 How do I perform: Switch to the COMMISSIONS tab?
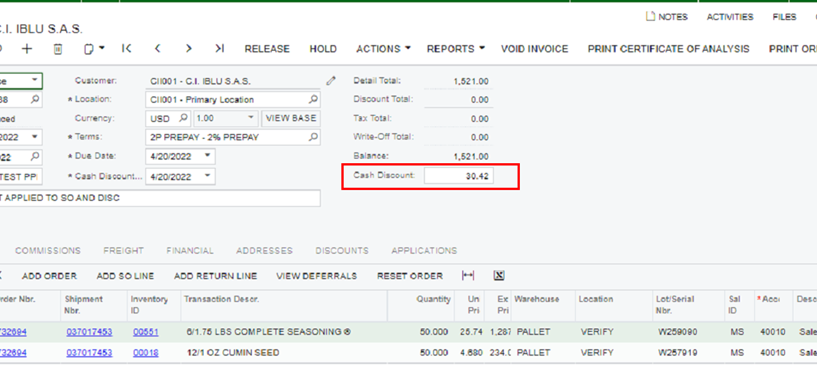point(48,251)
